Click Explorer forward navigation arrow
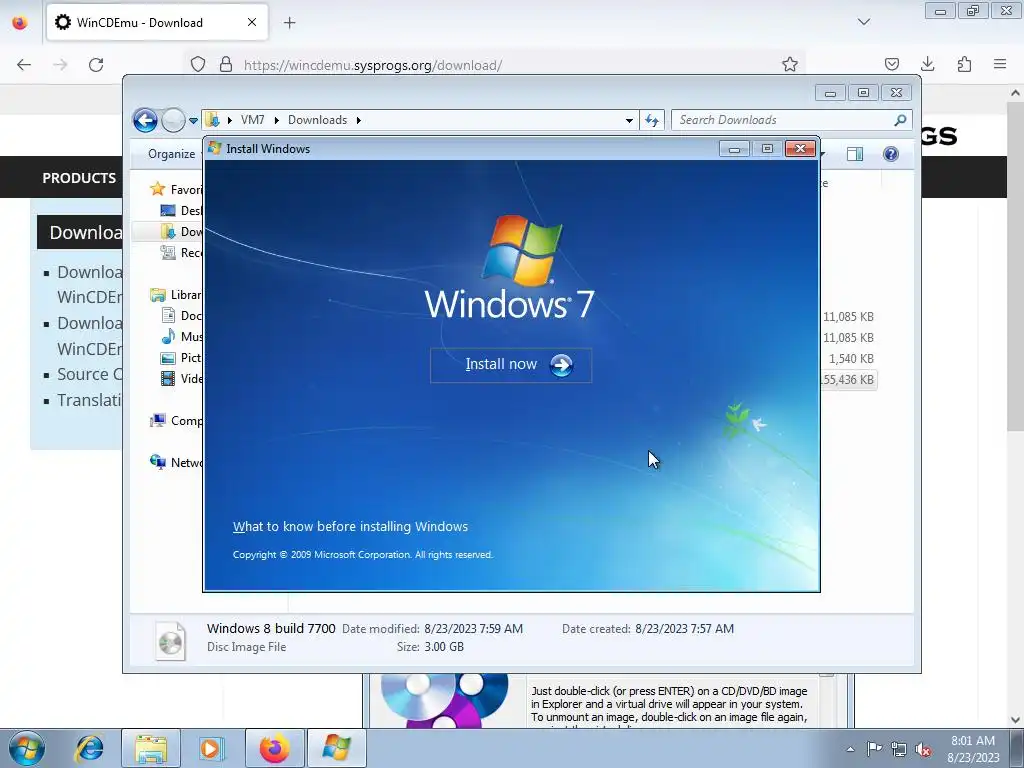The width and height of the screenshot is (1024, 768). point(173,120)
